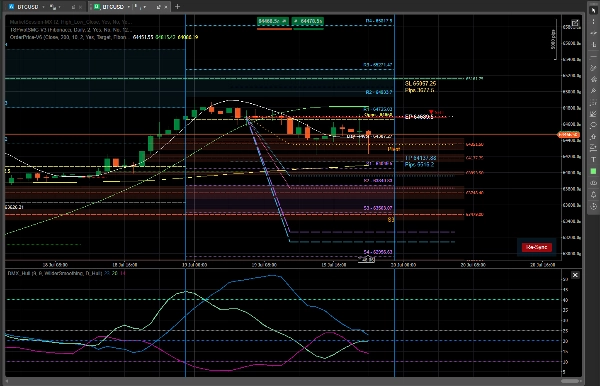Open symbol dropdown on second BTCUSD tab
Image resolution: width=600 pixels, height=386 pixels.
(x=129, y=7)
